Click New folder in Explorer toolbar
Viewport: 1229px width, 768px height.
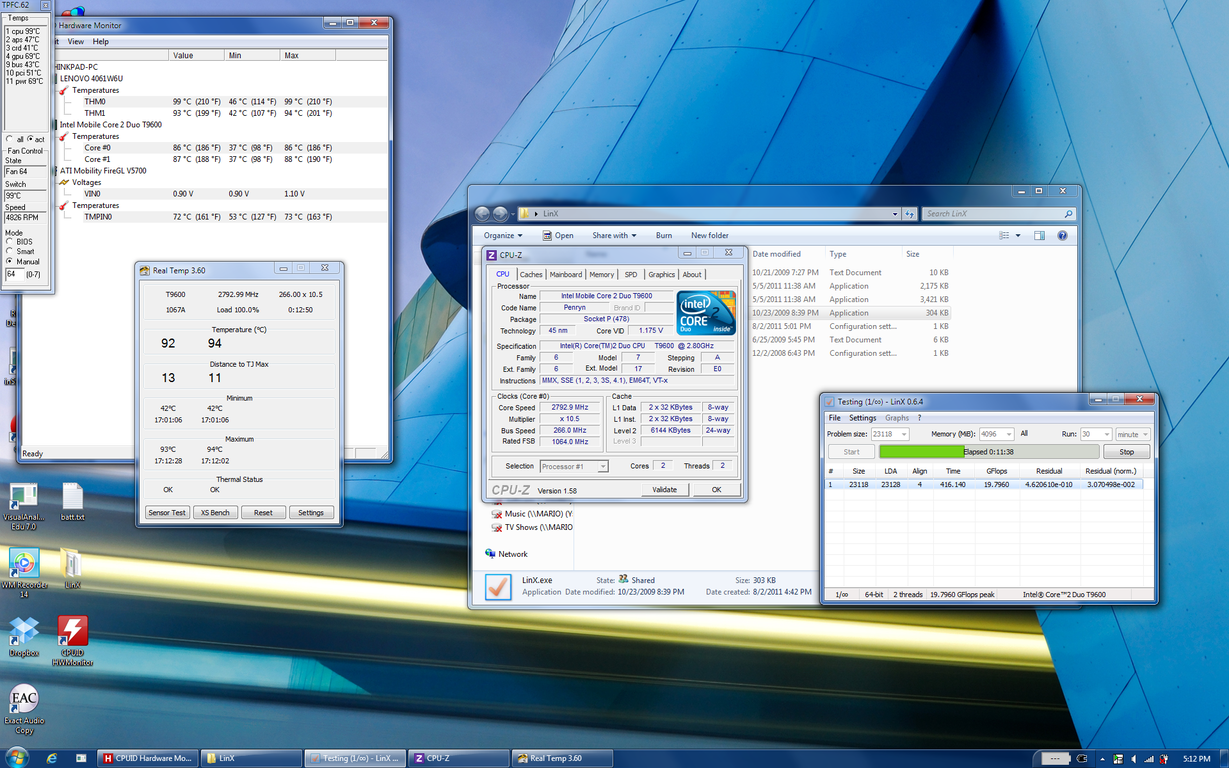click(x=710, y=236)
